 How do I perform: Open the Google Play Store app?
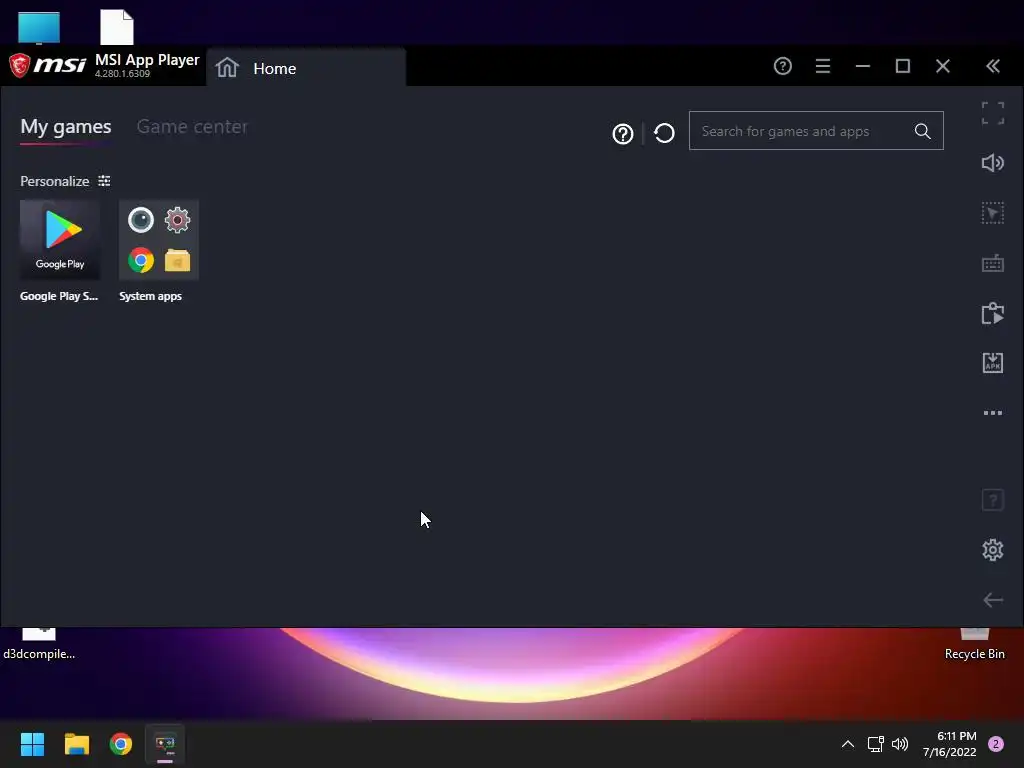[x=60, y=240]
